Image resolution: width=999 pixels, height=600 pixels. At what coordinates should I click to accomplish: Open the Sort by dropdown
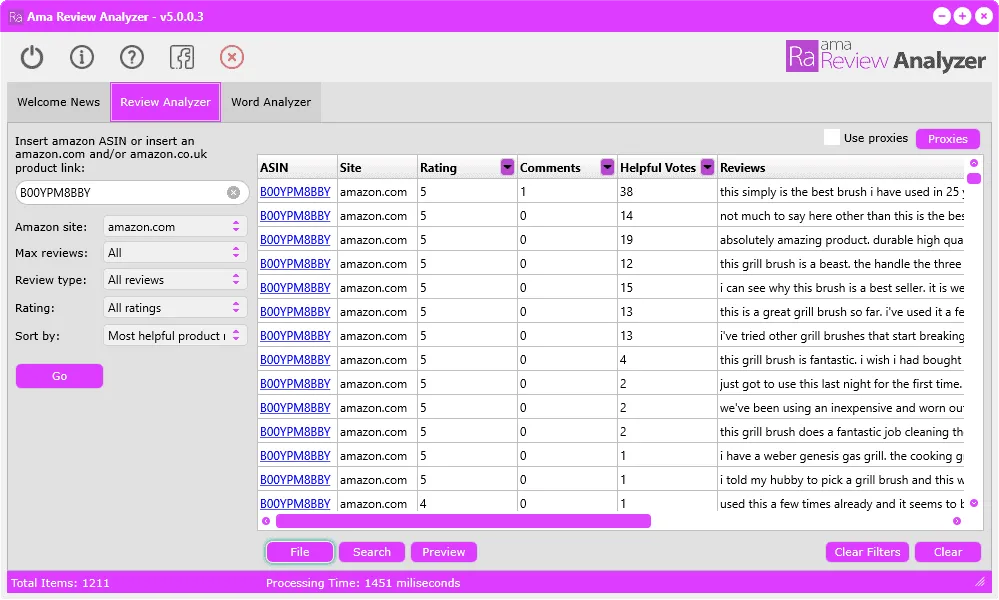(175, 336)
